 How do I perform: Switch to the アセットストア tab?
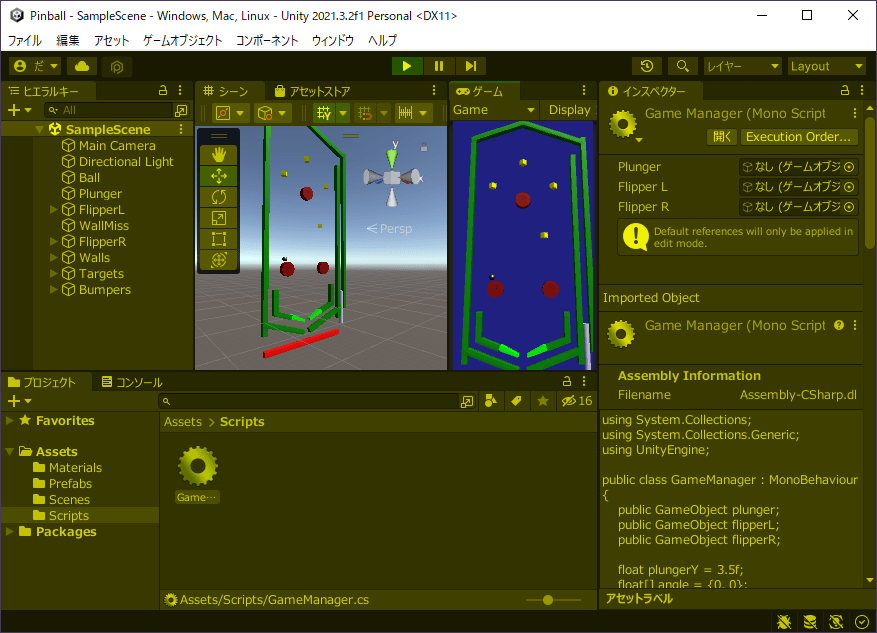pyautogui.click(x=313, y=91)
